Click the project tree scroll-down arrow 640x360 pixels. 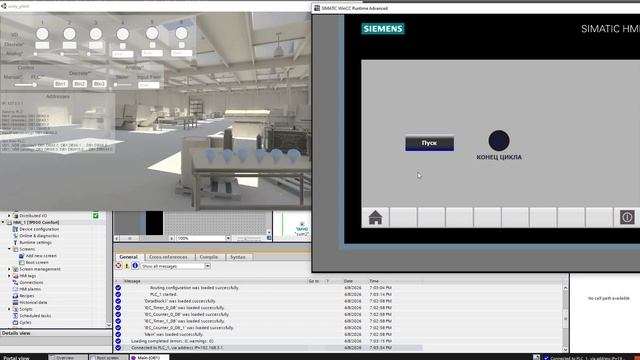(108, 325)
